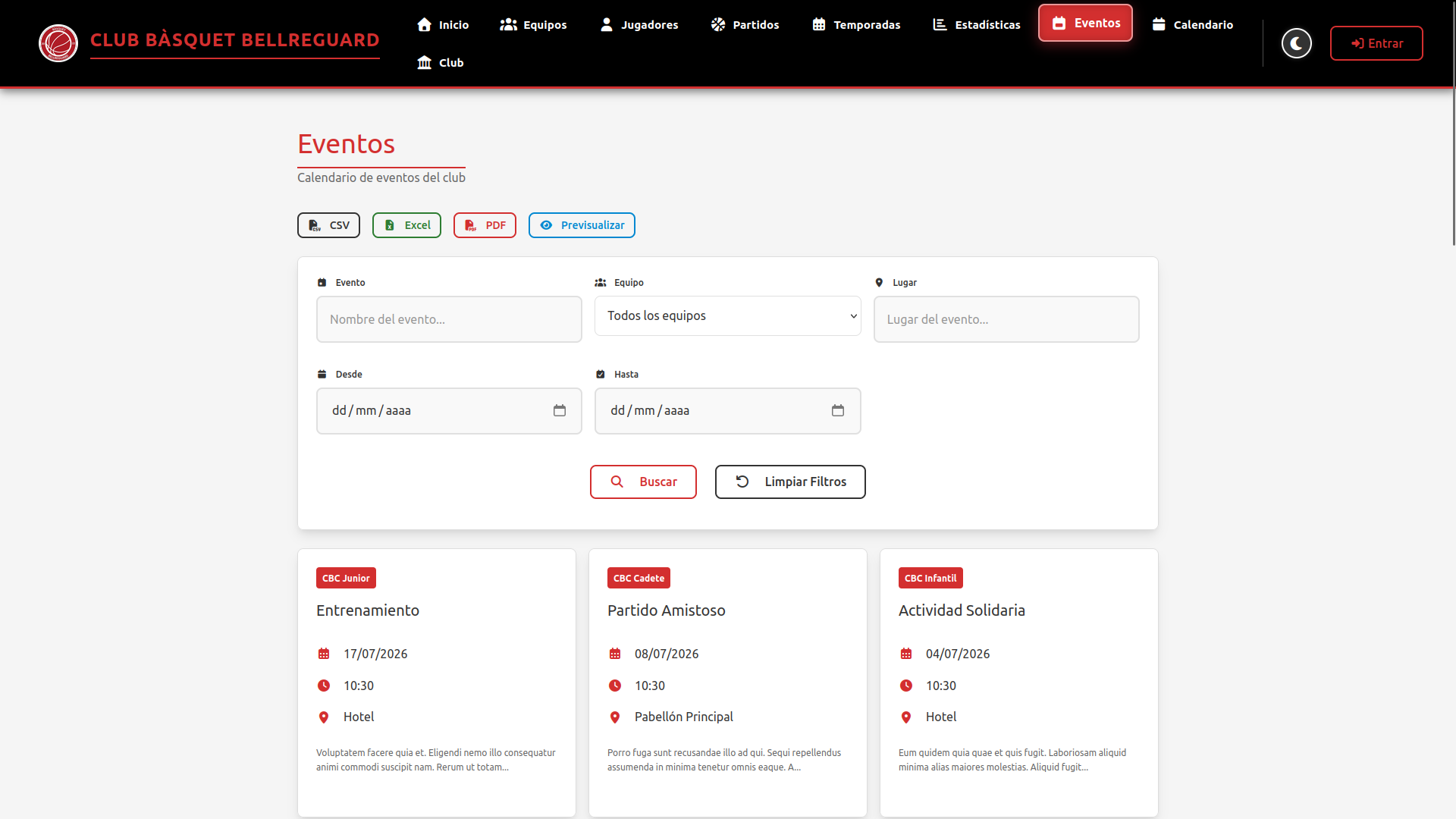This screenshot has height=819, width=1456.
Task: Click the CBC Junior badge
Action: tap(346, 578)
